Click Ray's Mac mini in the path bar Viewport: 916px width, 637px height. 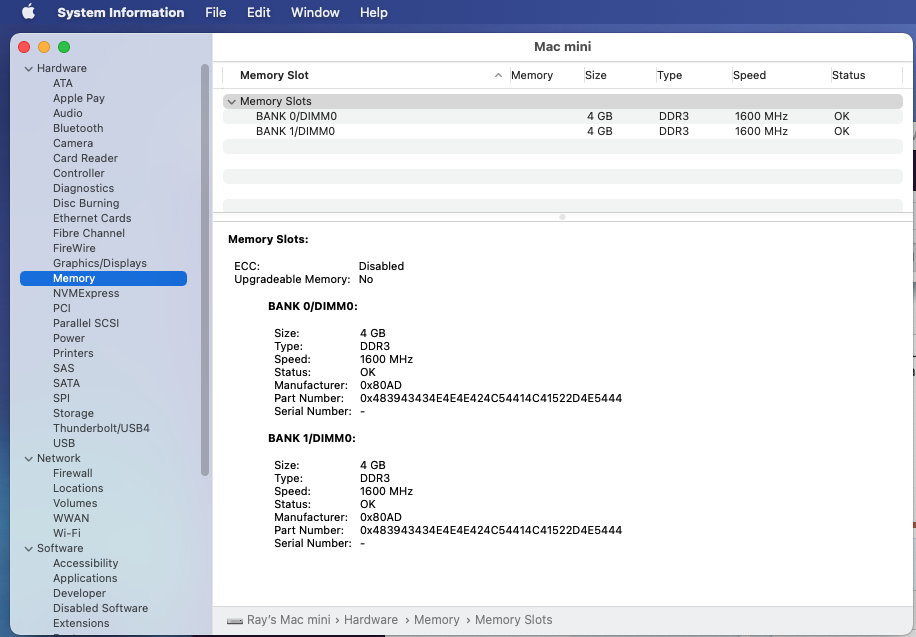pyautogui.click(x=289, y=620)
